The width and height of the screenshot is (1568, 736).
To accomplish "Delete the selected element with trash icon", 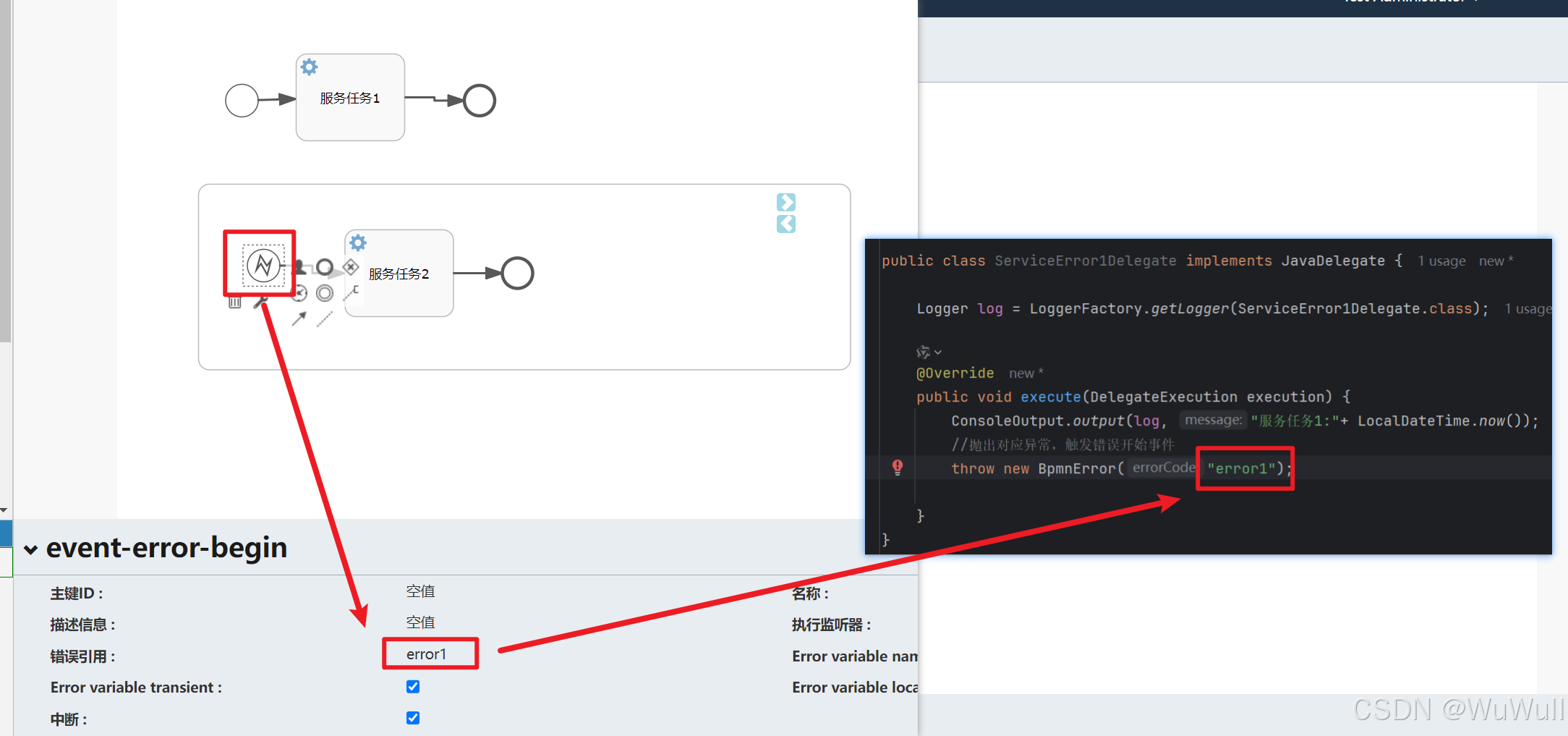I will (x=234, y=302).
